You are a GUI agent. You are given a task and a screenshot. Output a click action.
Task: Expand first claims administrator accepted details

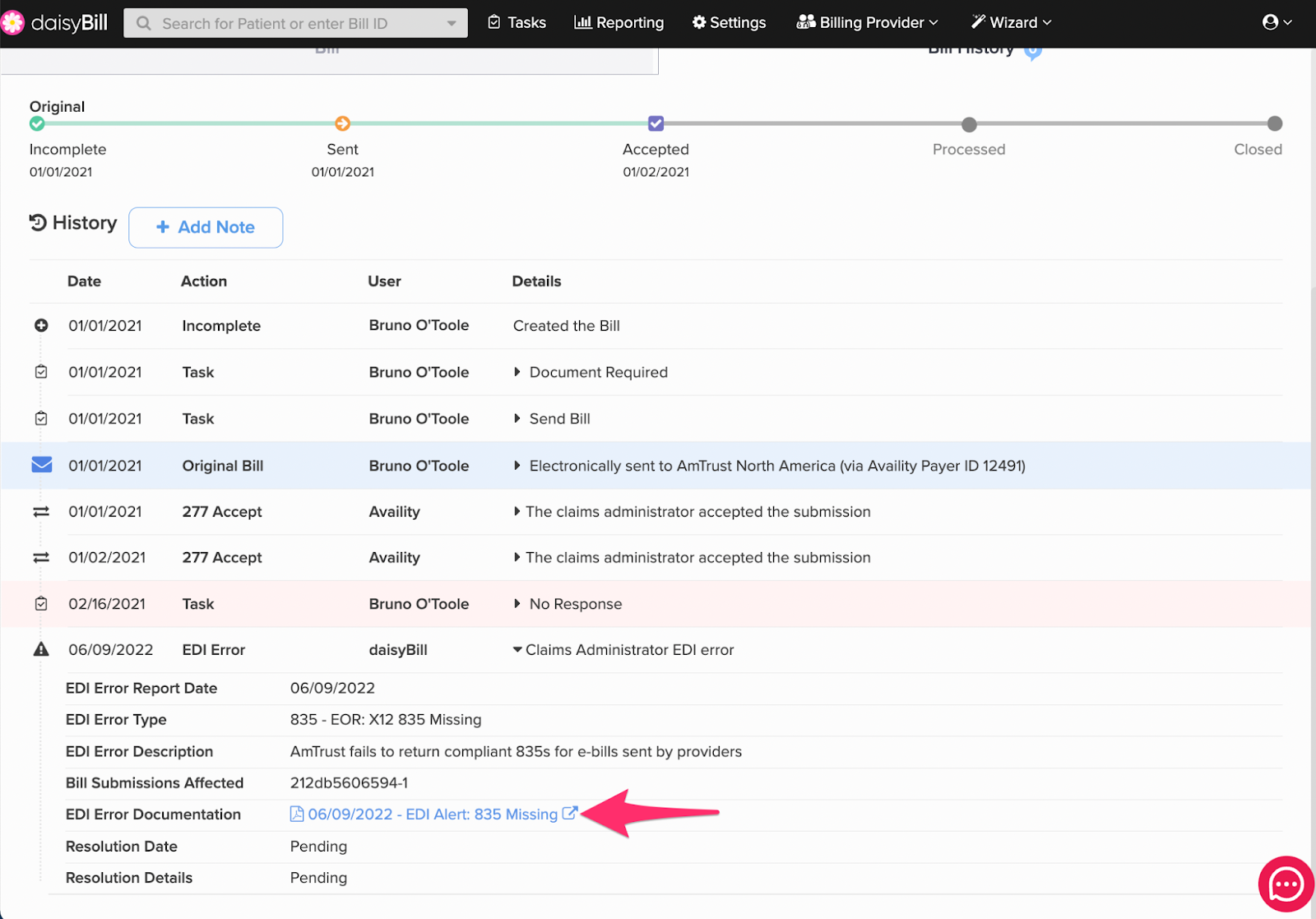coord(517,512)
